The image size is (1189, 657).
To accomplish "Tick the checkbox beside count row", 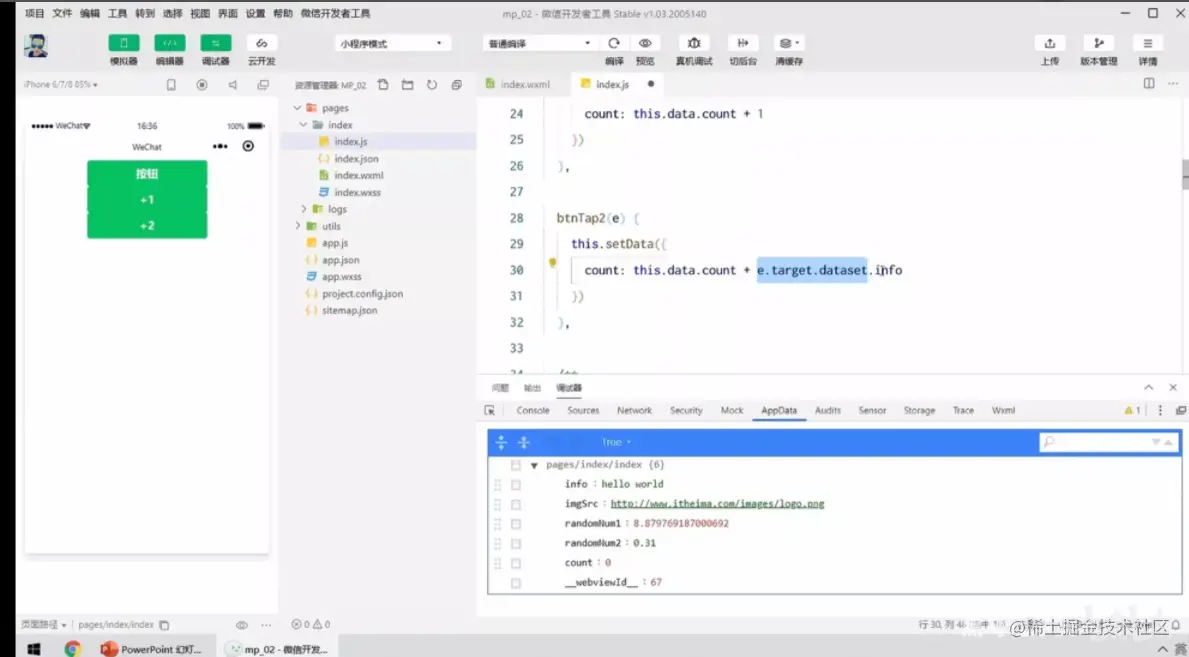I will pos(516,564).
